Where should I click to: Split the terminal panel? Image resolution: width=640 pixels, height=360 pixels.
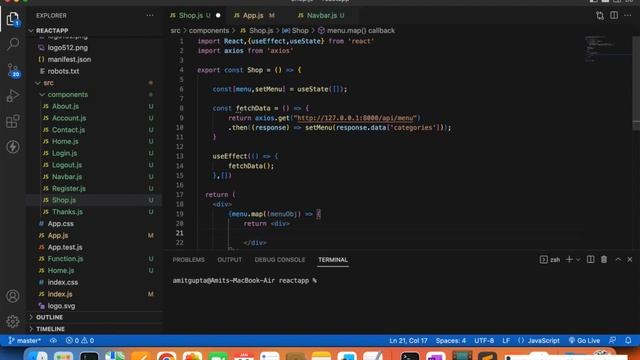pyautogui.click(x=591, y=260)
